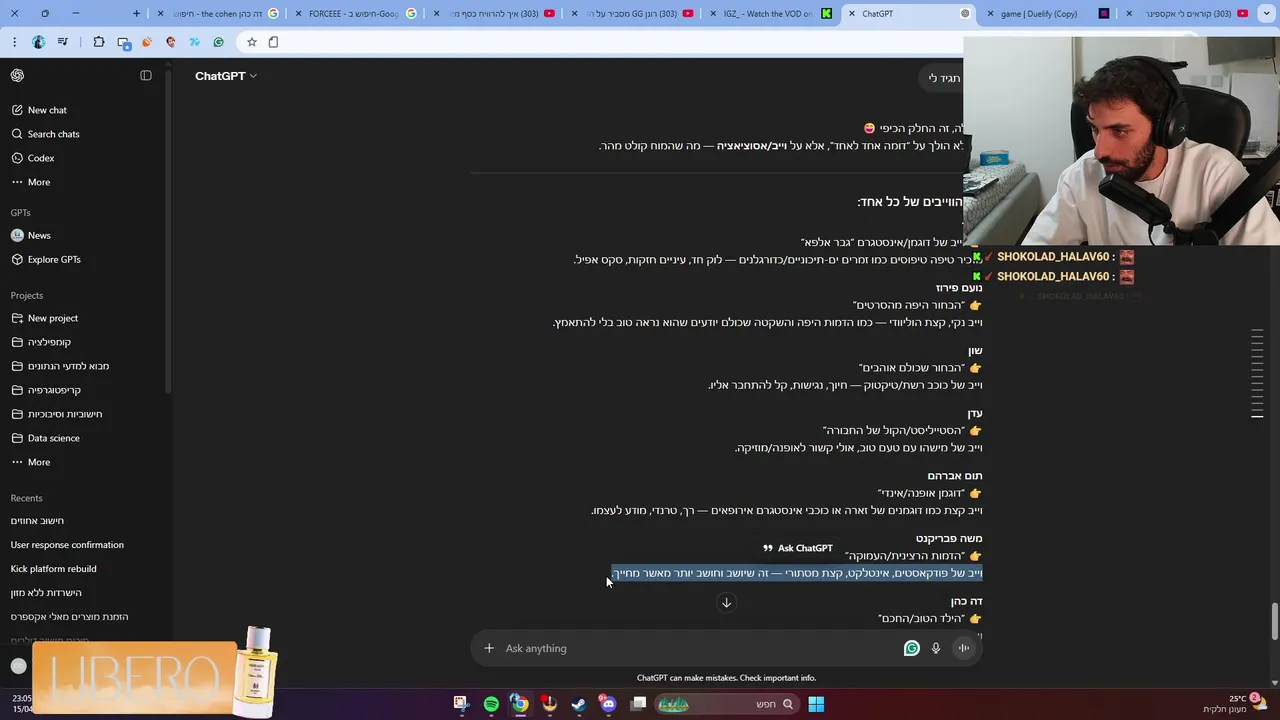Open the browser three-dot menu
The image size is (1280, 720).
(14, 42)
